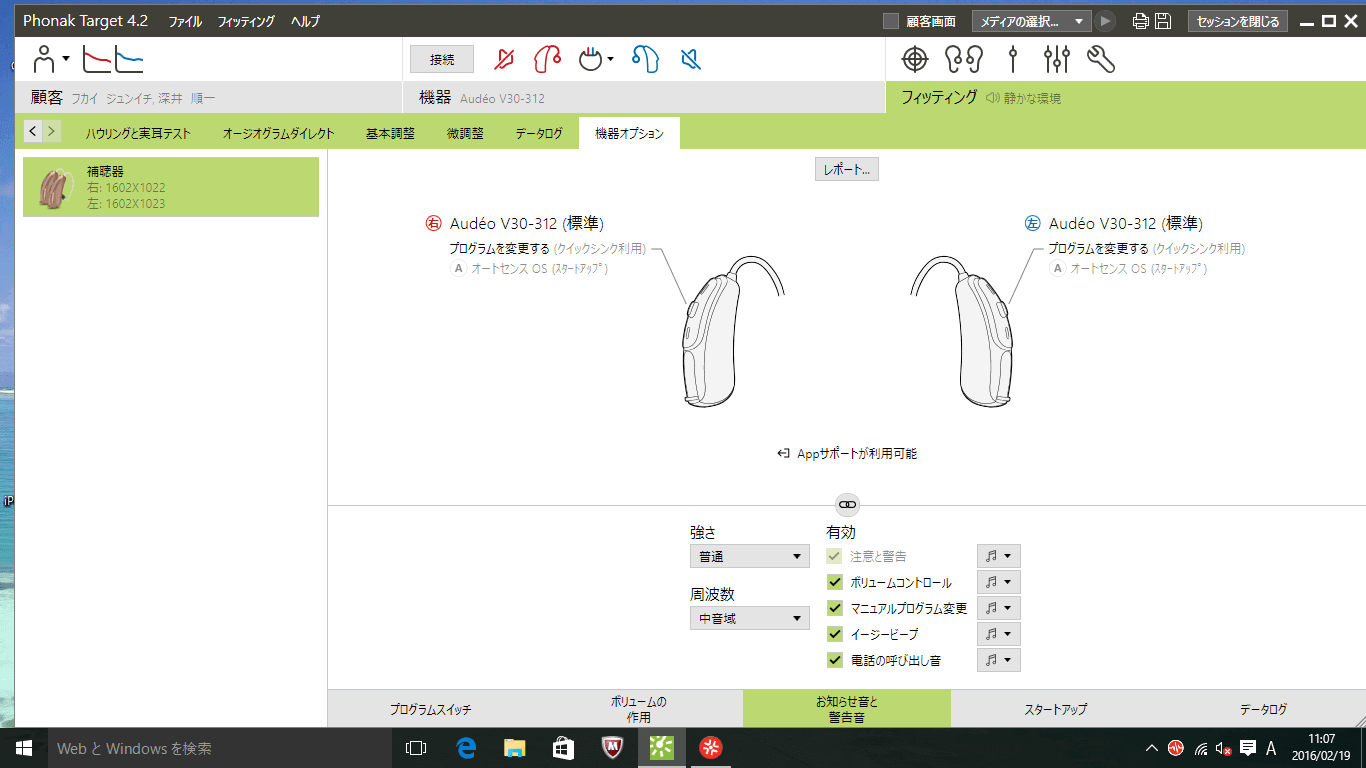Viewport: 1366px width, 768px height.
Task: Open sound dropdown for ボリュームコントロール
Action: point(998,582)
